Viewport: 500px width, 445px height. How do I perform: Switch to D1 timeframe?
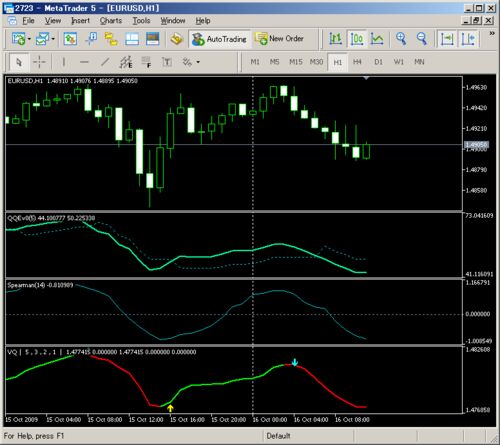(378, 62)
